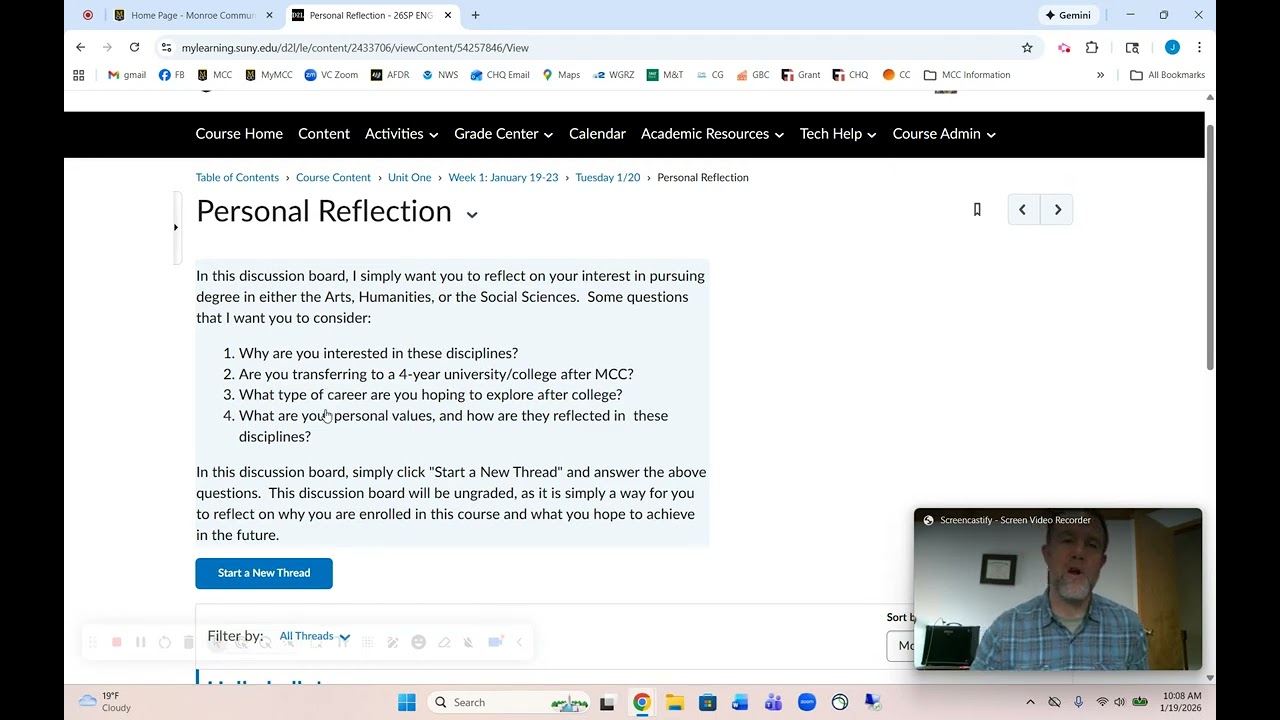This screenshot has width=1280, height=720.
Task: Bookmark this page with the star icon
Action: (x=1027, y=47)
